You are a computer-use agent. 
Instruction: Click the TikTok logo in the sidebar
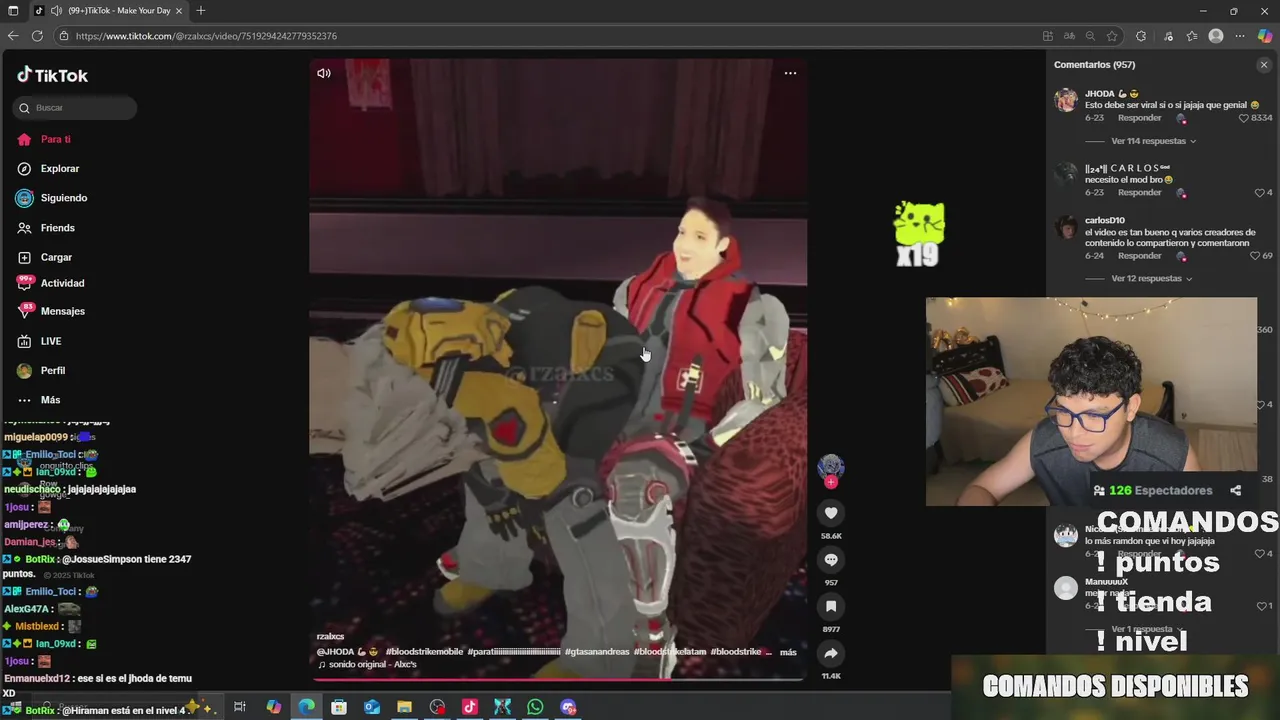[x=53, y=75]
